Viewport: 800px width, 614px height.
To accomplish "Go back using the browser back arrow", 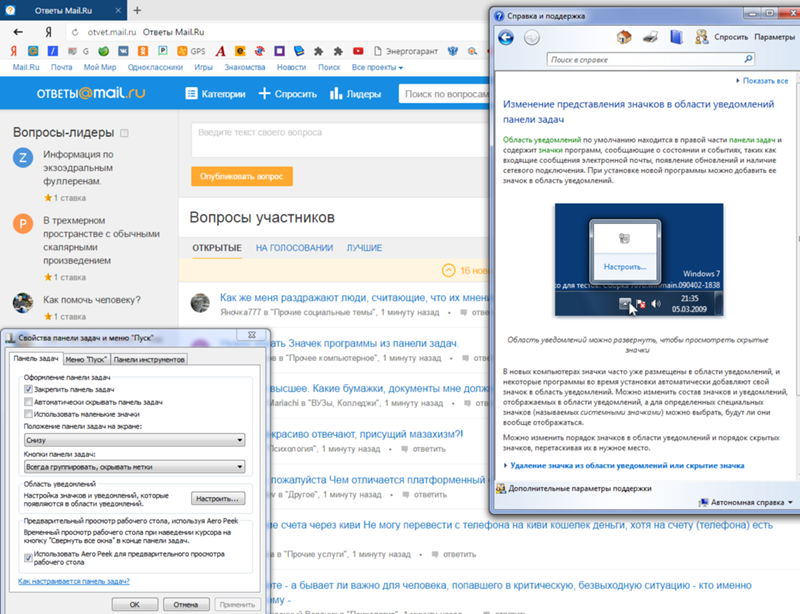I will pos(18,32).
